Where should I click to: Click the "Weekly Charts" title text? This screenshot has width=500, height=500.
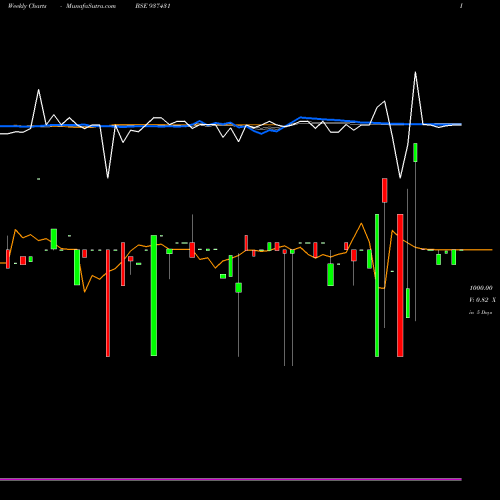point(27,6)
